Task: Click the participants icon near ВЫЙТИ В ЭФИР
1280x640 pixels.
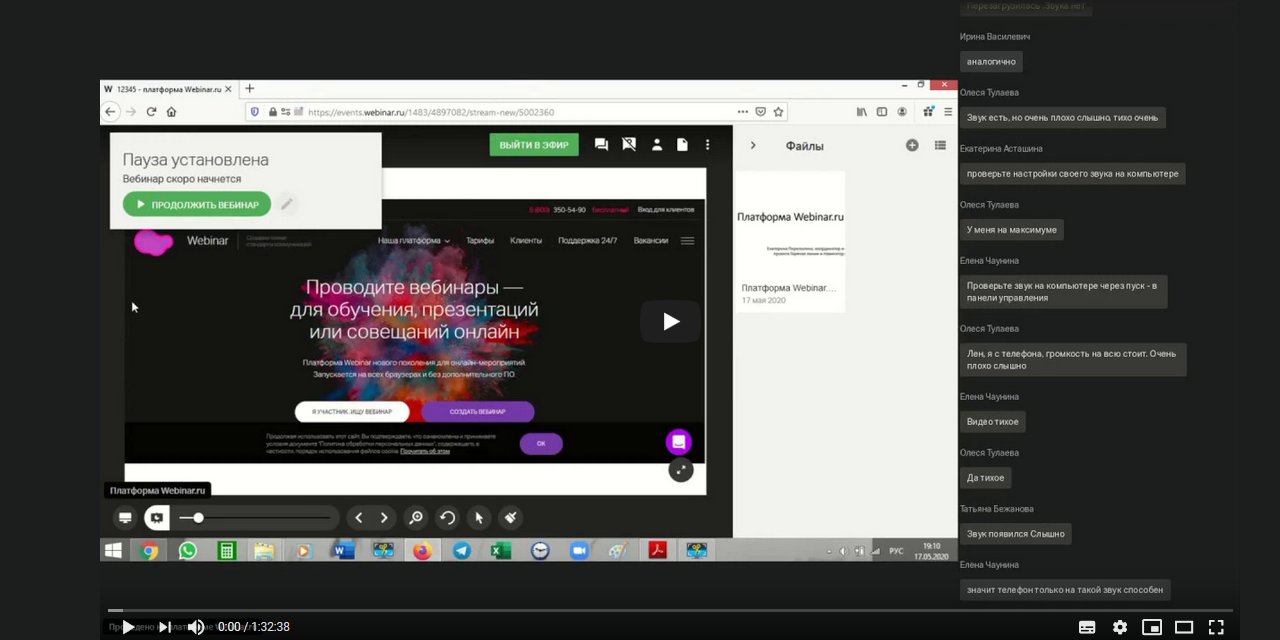Action: point(657,145)
